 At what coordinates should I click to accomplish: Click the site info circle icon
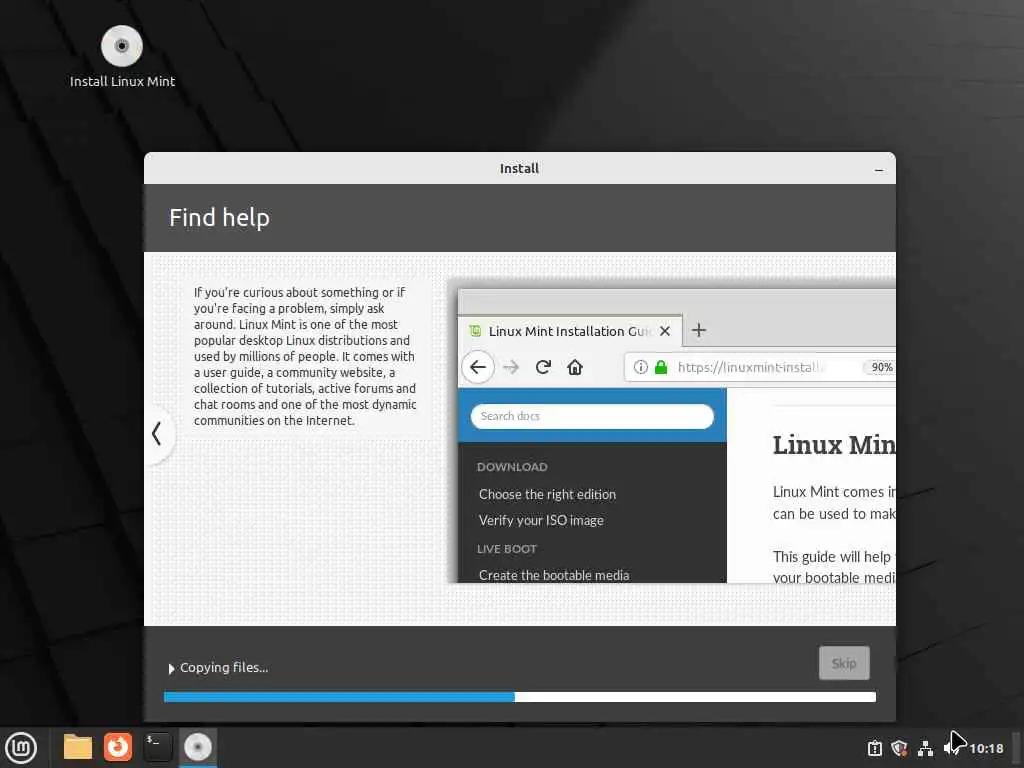641,367
